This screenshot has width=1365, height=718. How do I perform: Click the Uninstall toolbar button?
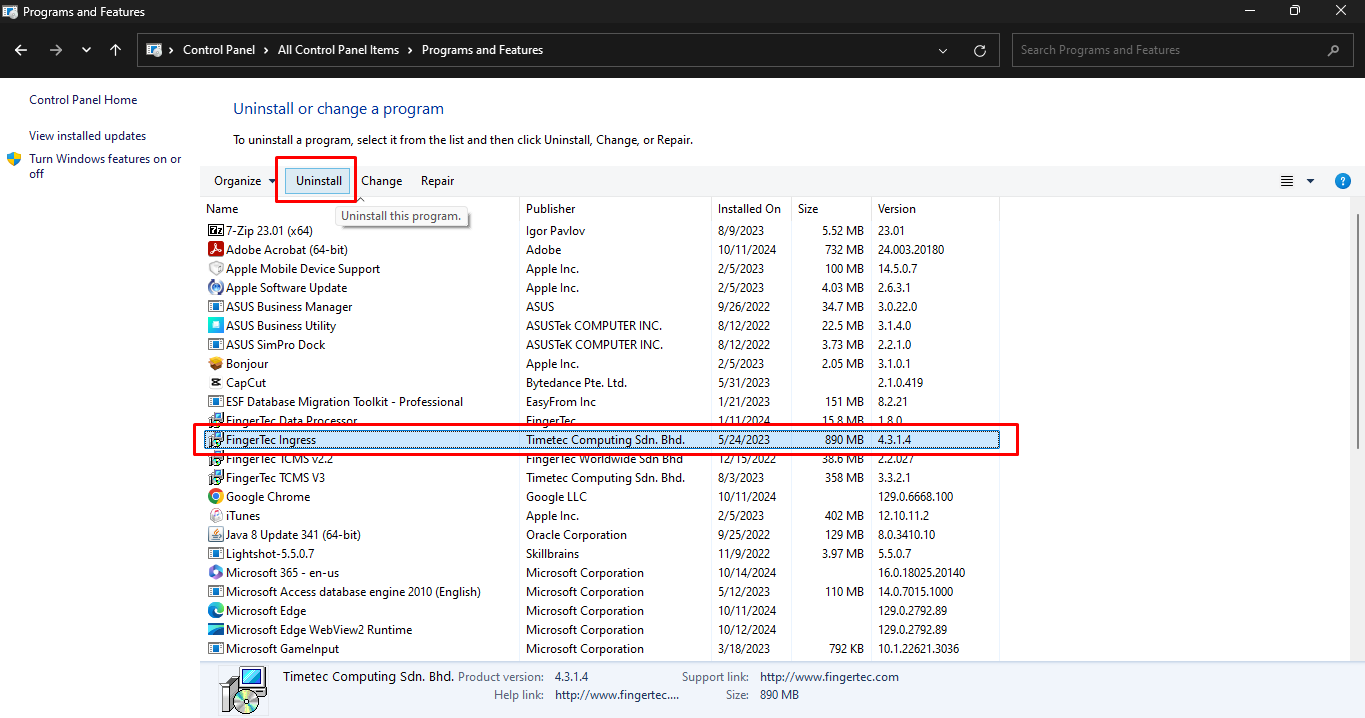(319, 181)
